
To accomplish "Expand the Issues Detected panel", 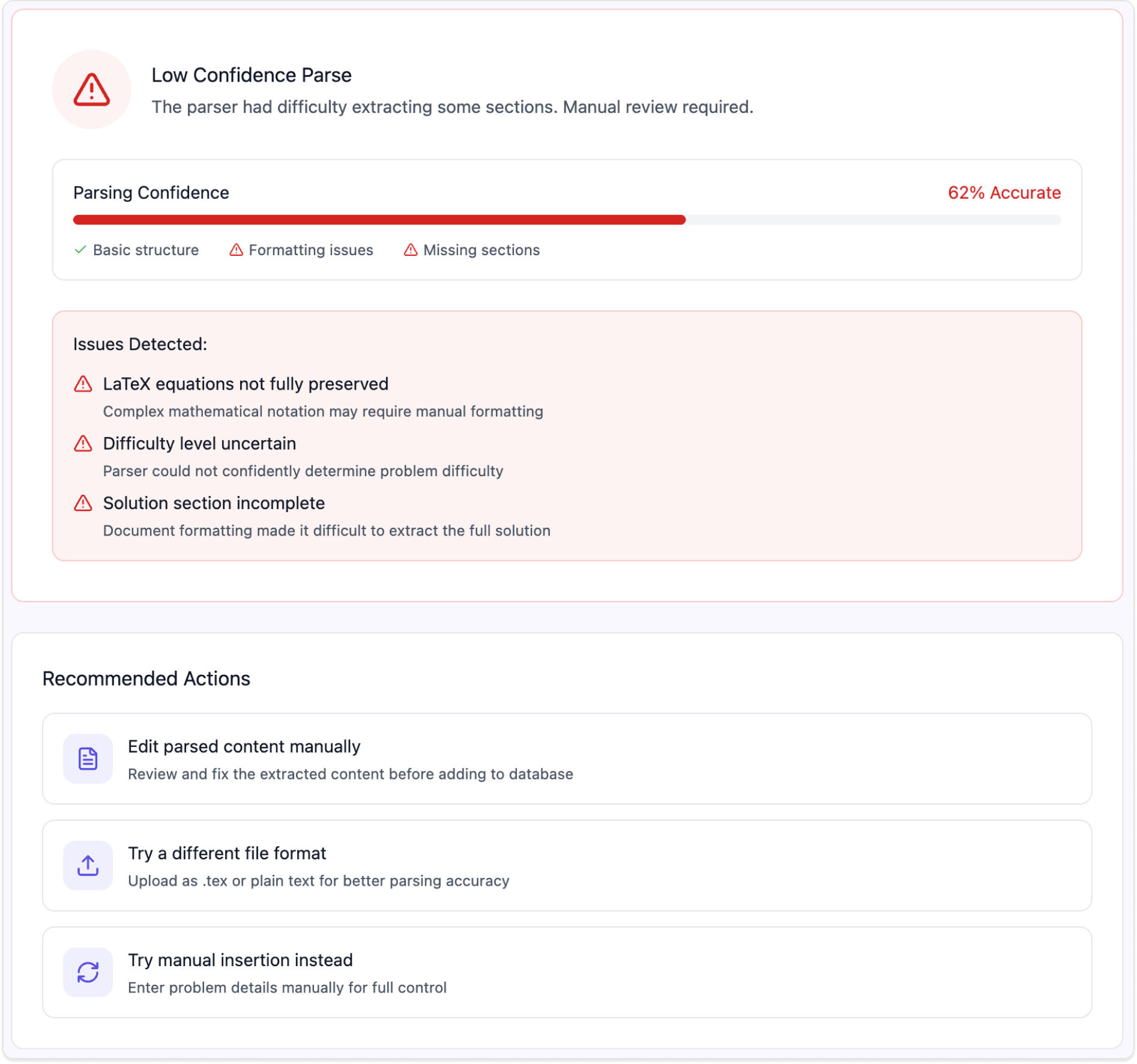I will [x=139, y=344].
